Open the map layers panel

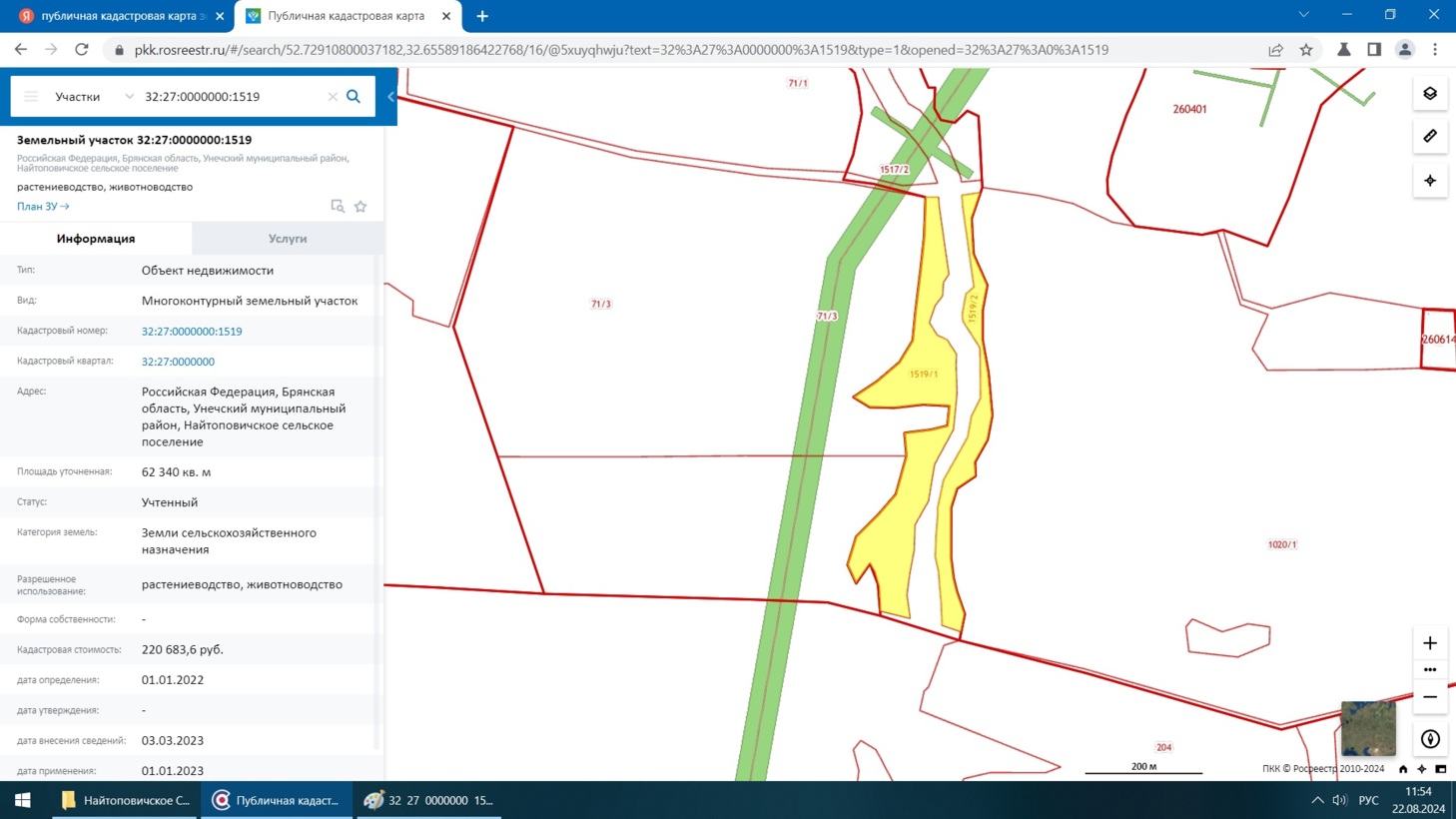(x=1430, y=94)
